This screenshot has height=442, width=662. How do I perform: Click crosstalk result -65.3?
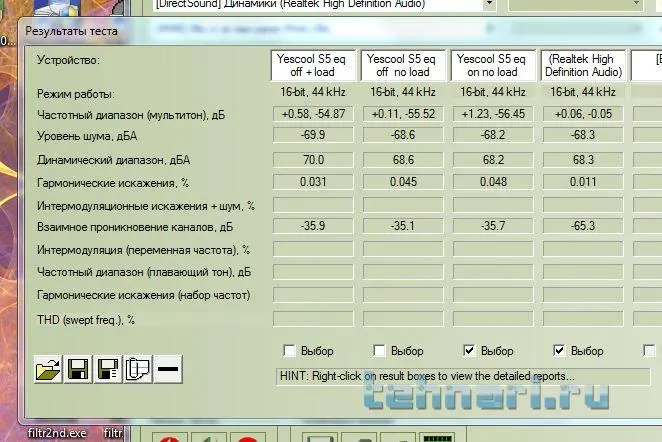583,226
